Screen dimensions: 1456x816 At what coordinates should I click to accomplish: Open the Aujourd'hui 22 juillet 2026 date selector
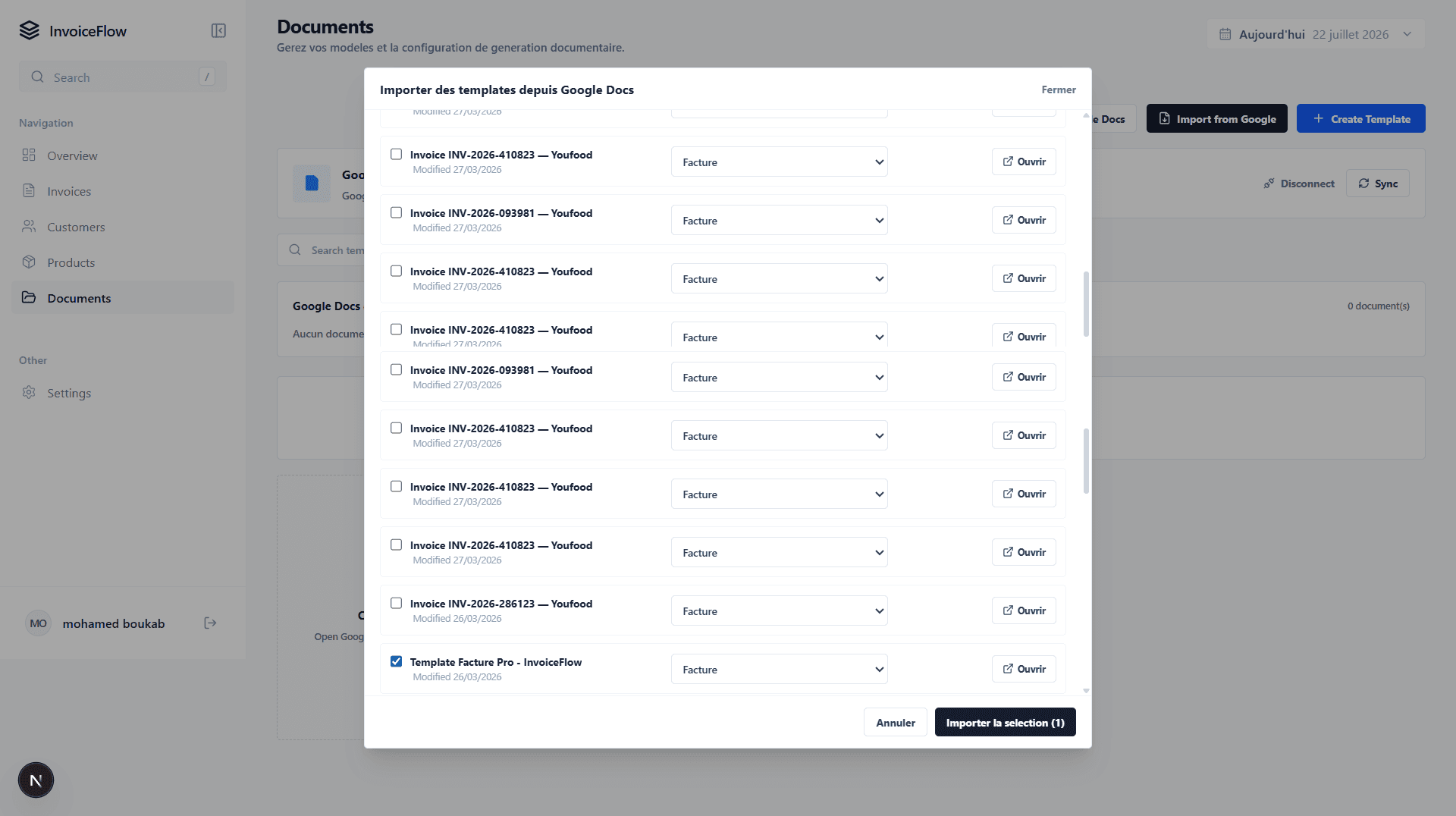pos(1316,34)
